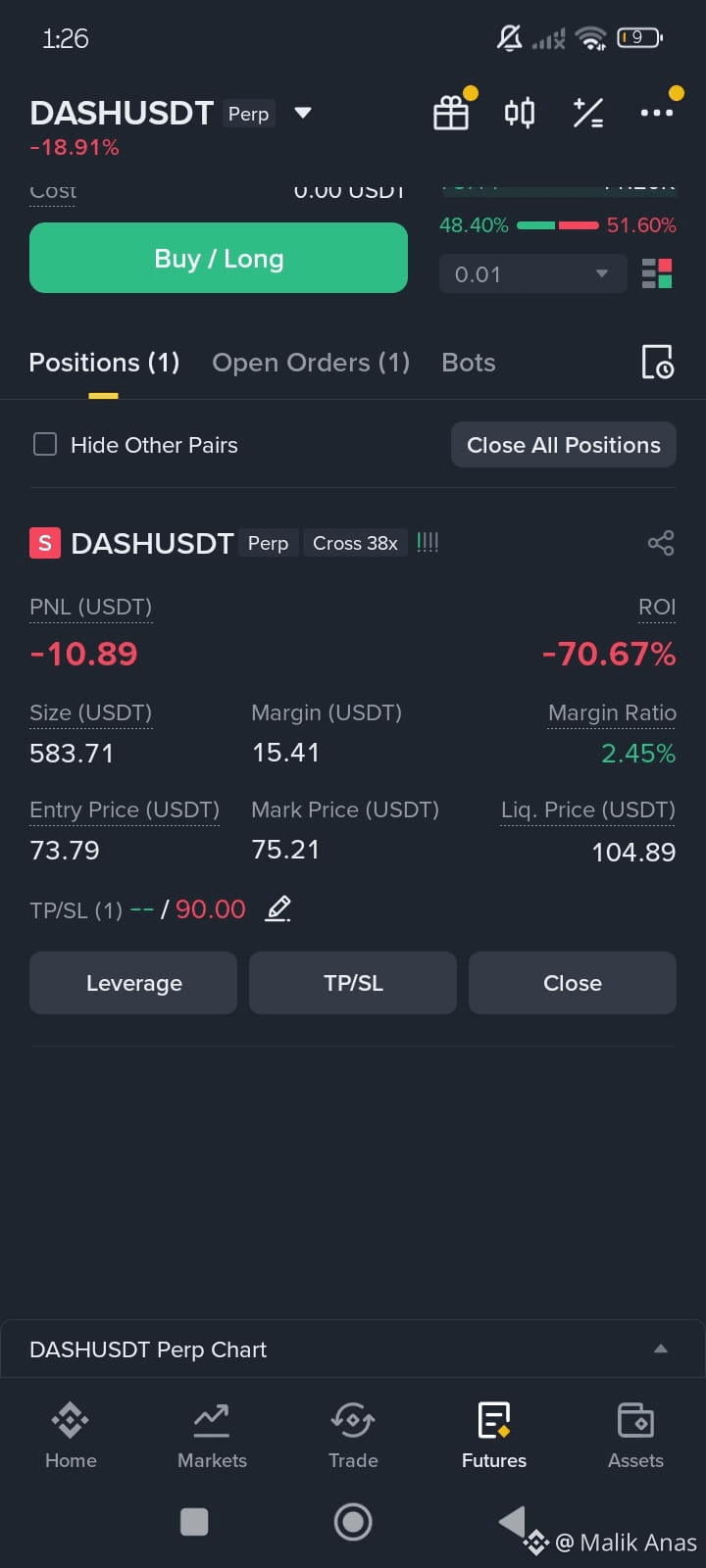Open the order history document icon
The image size is (706, 1568).
tap(657, 363)
